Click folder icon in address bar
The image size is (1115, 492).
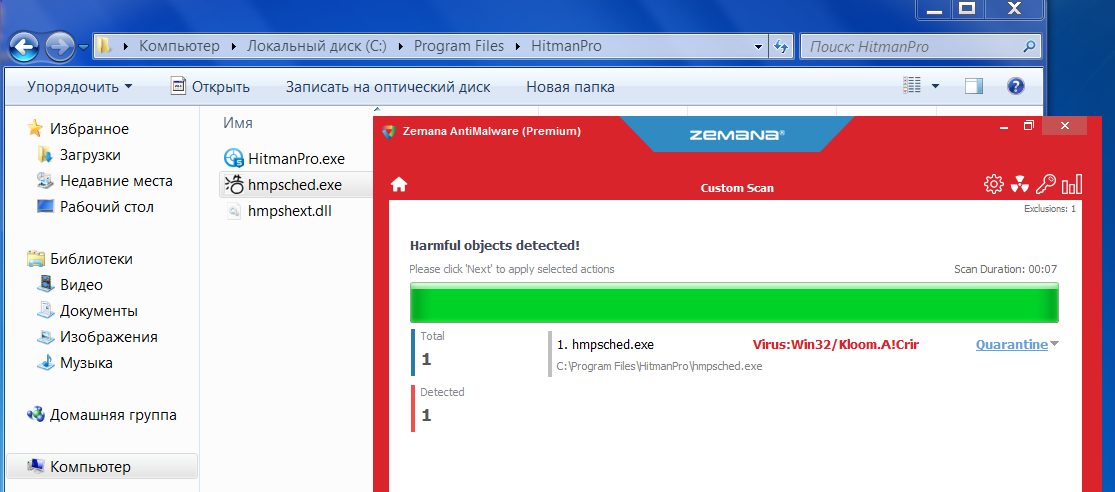(104, 46)
